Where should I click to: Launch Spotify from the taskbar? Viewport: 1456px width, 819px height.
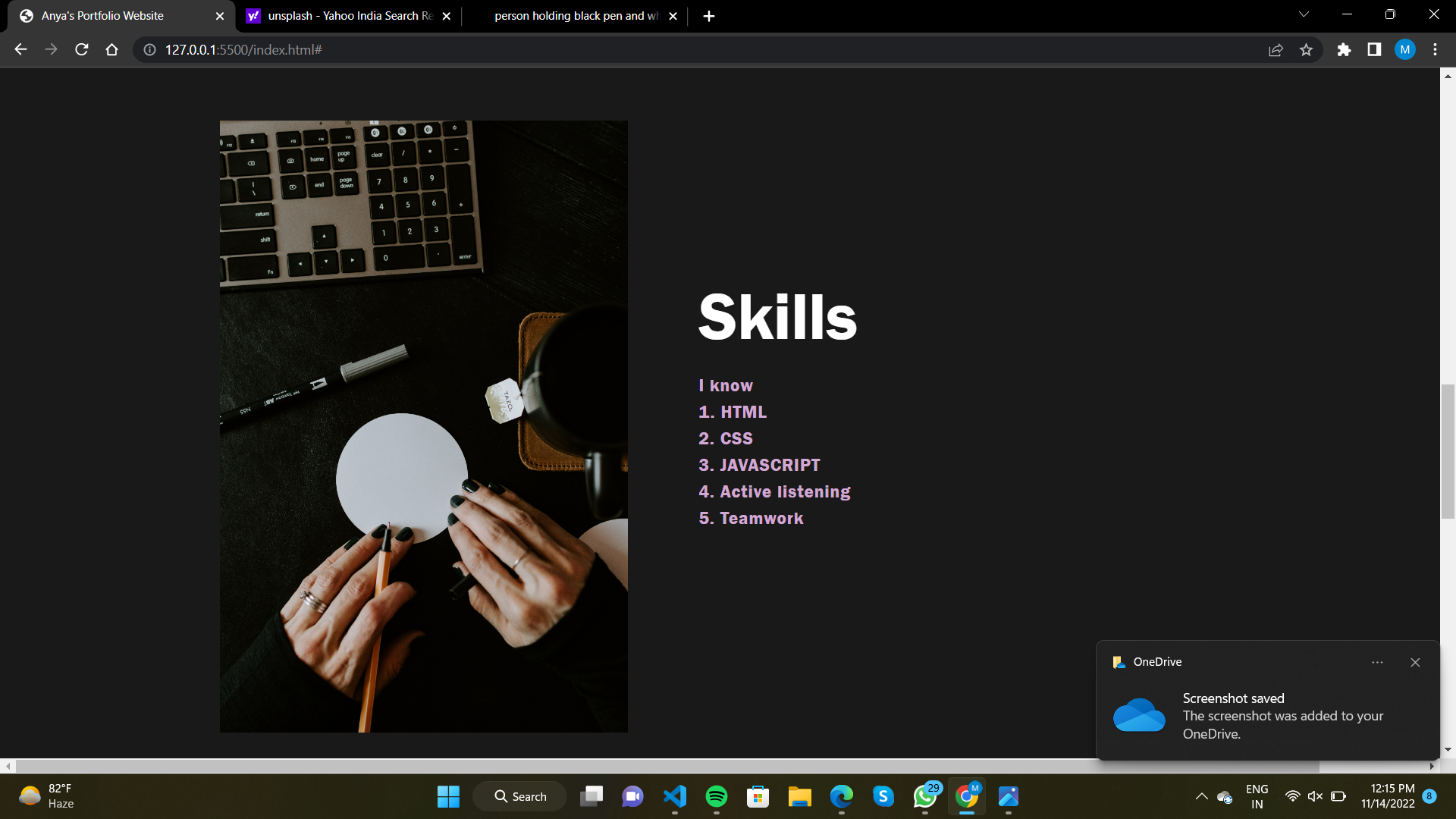[716, 796]
